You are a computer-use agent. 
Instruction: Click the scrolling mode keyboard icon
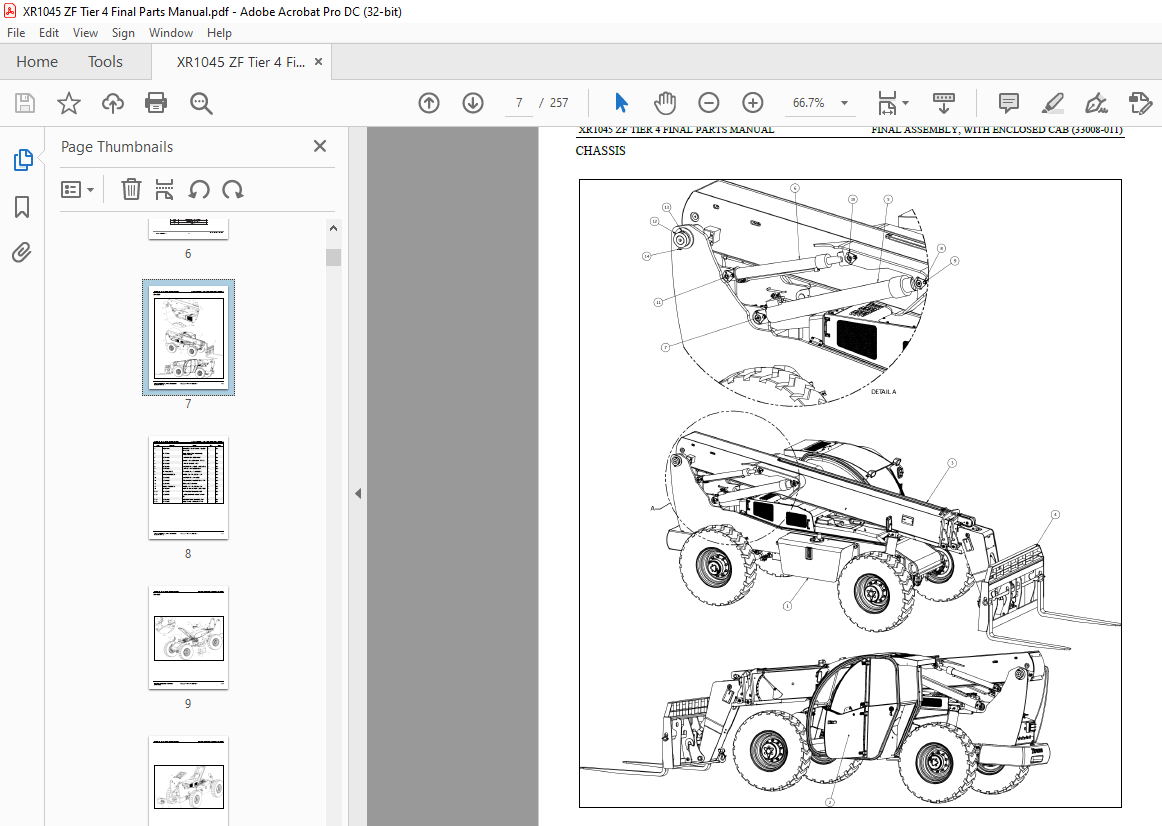pos(943,103)
